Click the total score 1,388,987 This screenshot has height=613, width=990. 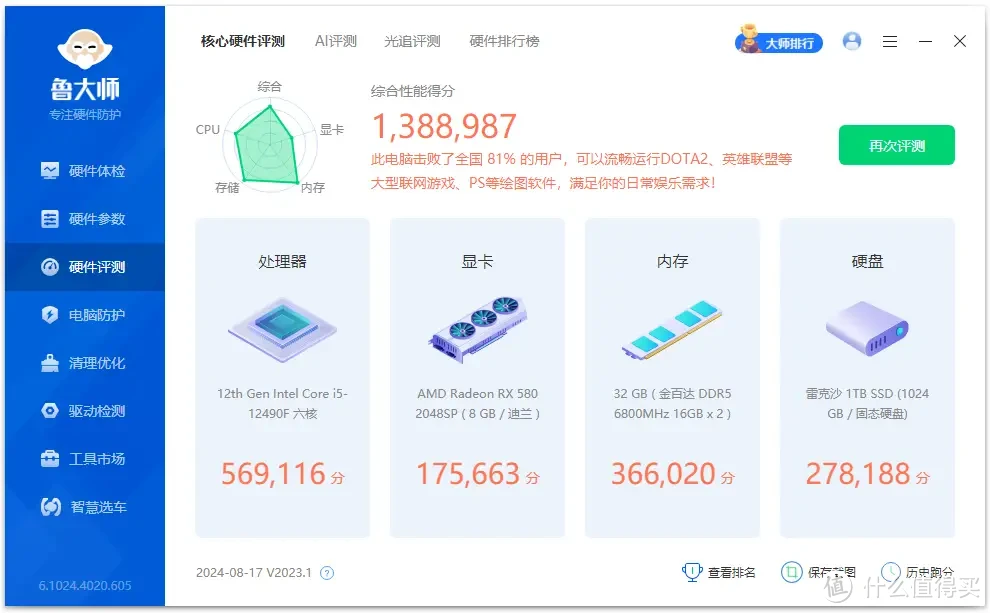(444, 126)
